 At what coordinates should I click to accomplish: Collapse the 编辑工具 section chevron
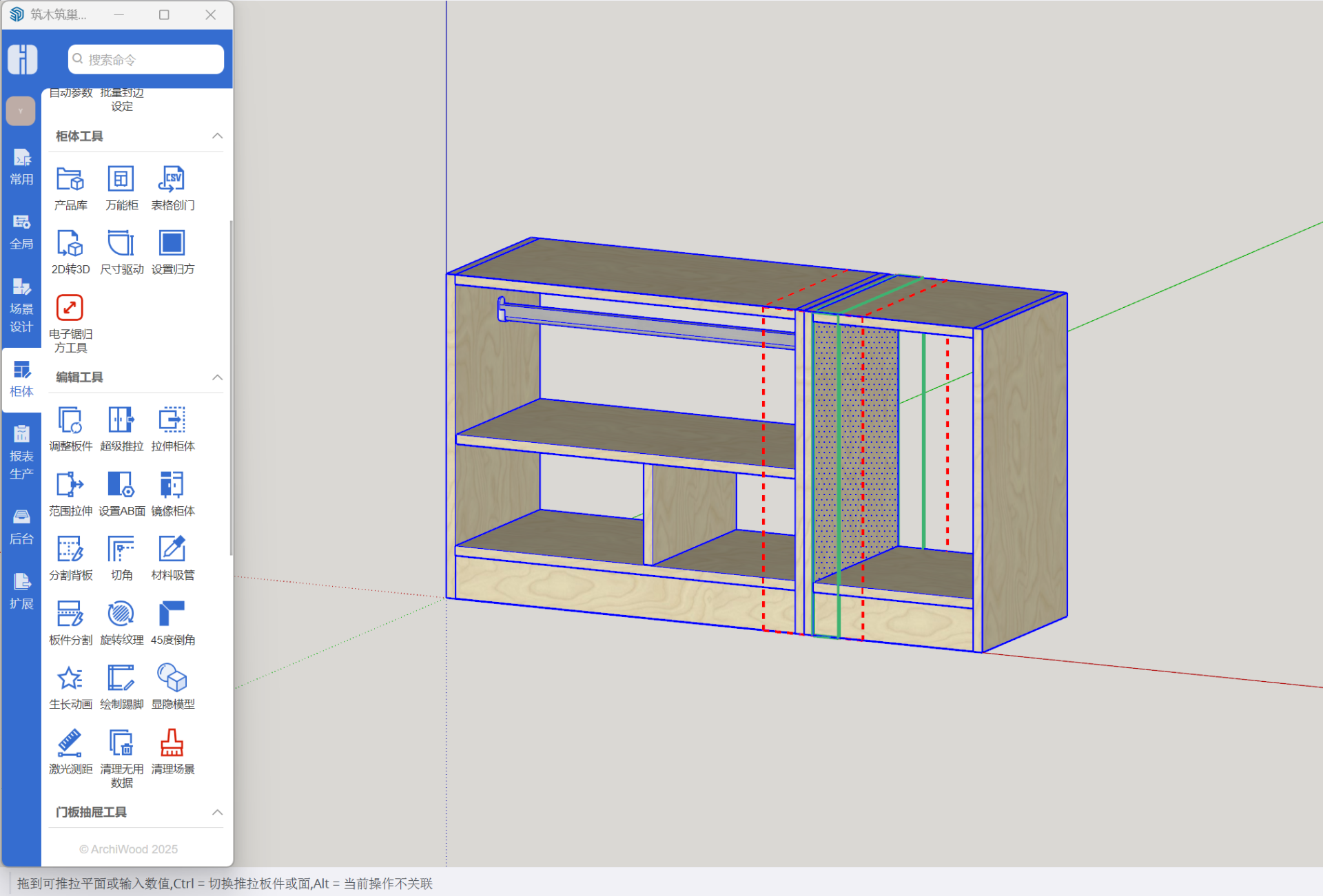[x=217, y=377]
